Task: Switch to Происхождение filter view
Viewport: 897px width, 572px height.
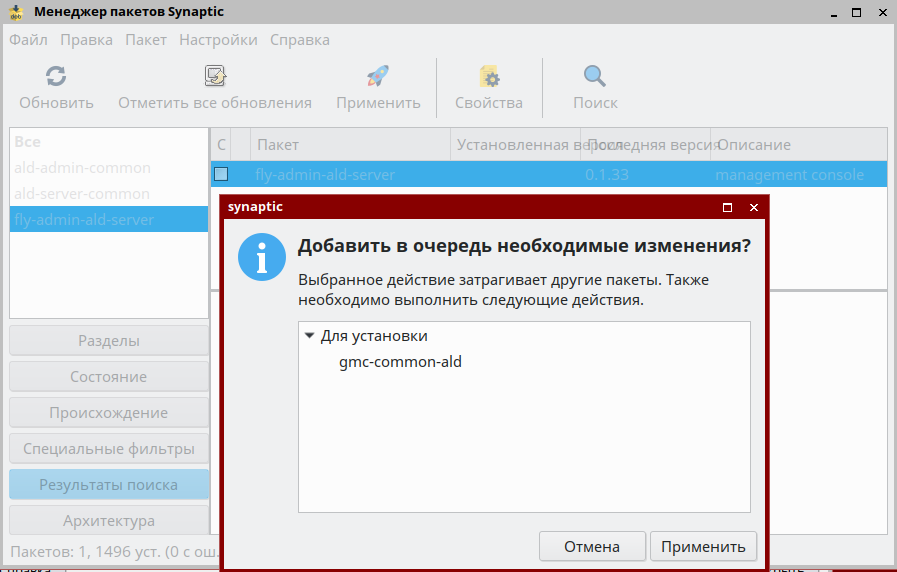Action: click(x=109, y=413)
